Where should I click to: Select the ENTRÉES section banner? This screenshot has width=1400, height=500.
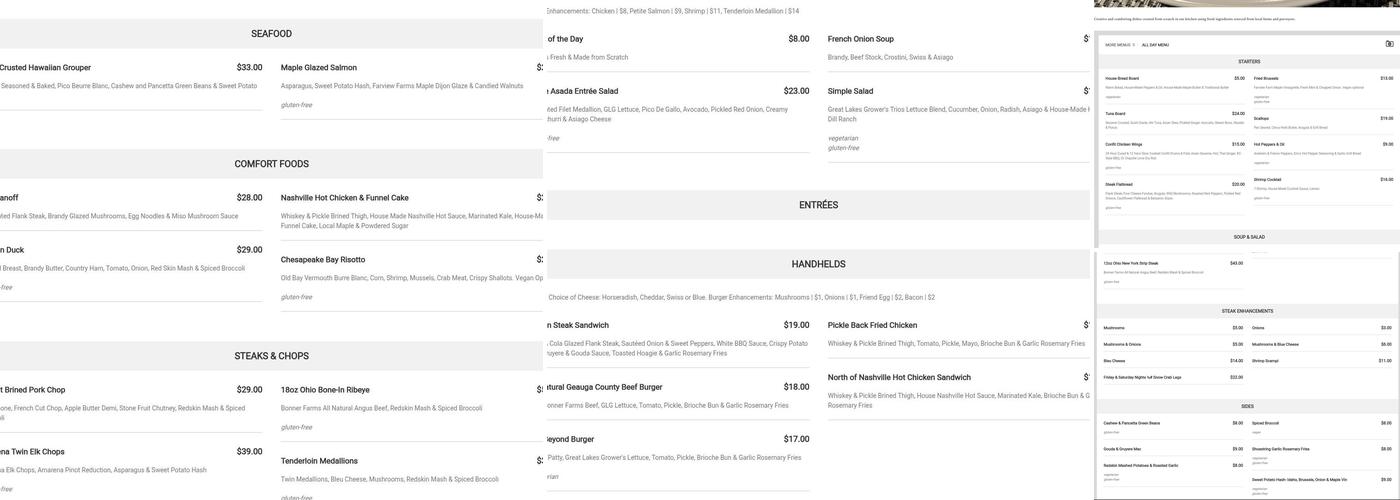coord(818,205)
